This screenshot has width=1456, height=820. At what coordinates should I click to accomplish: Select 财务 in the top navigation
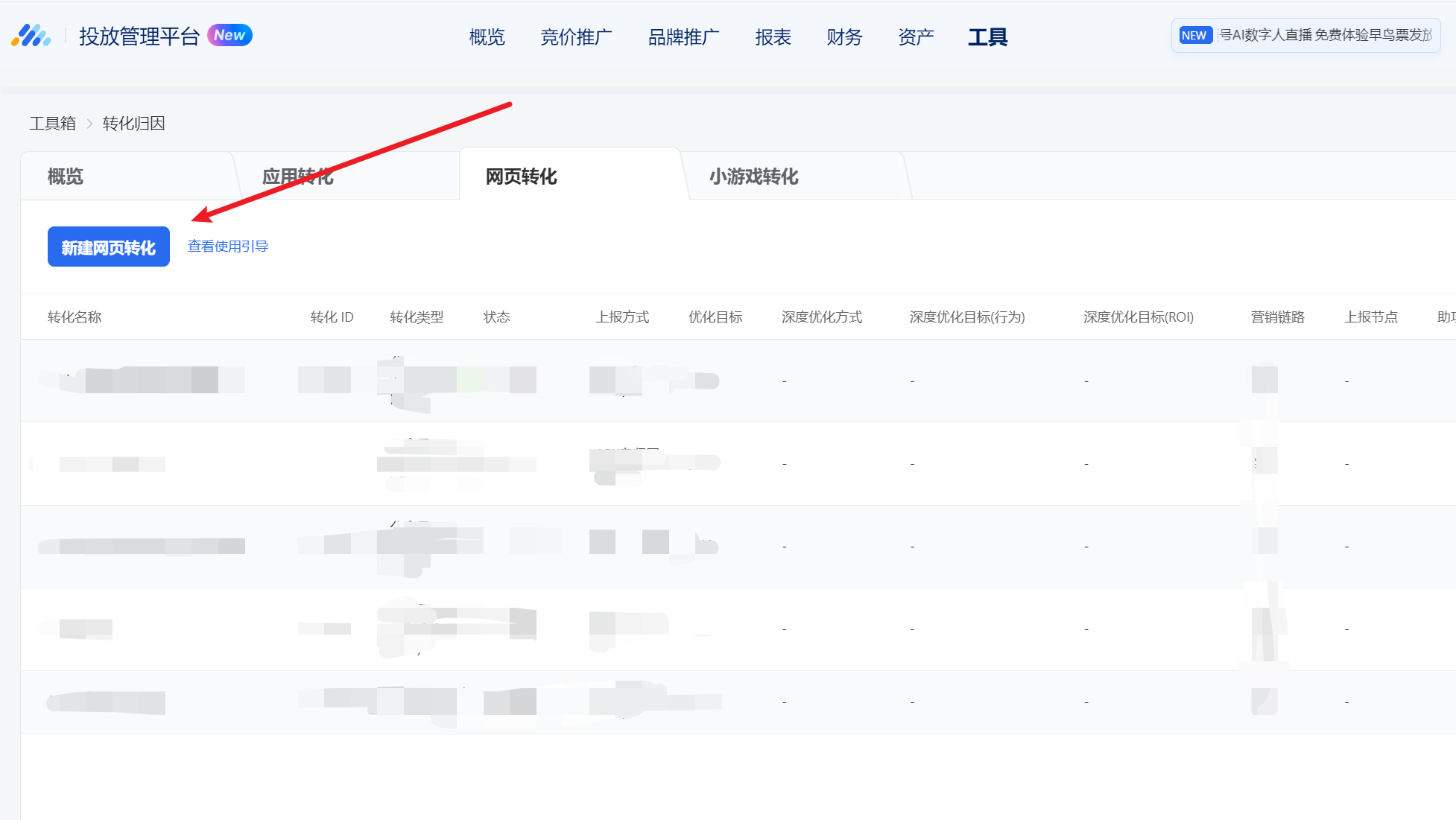point(844,36)
